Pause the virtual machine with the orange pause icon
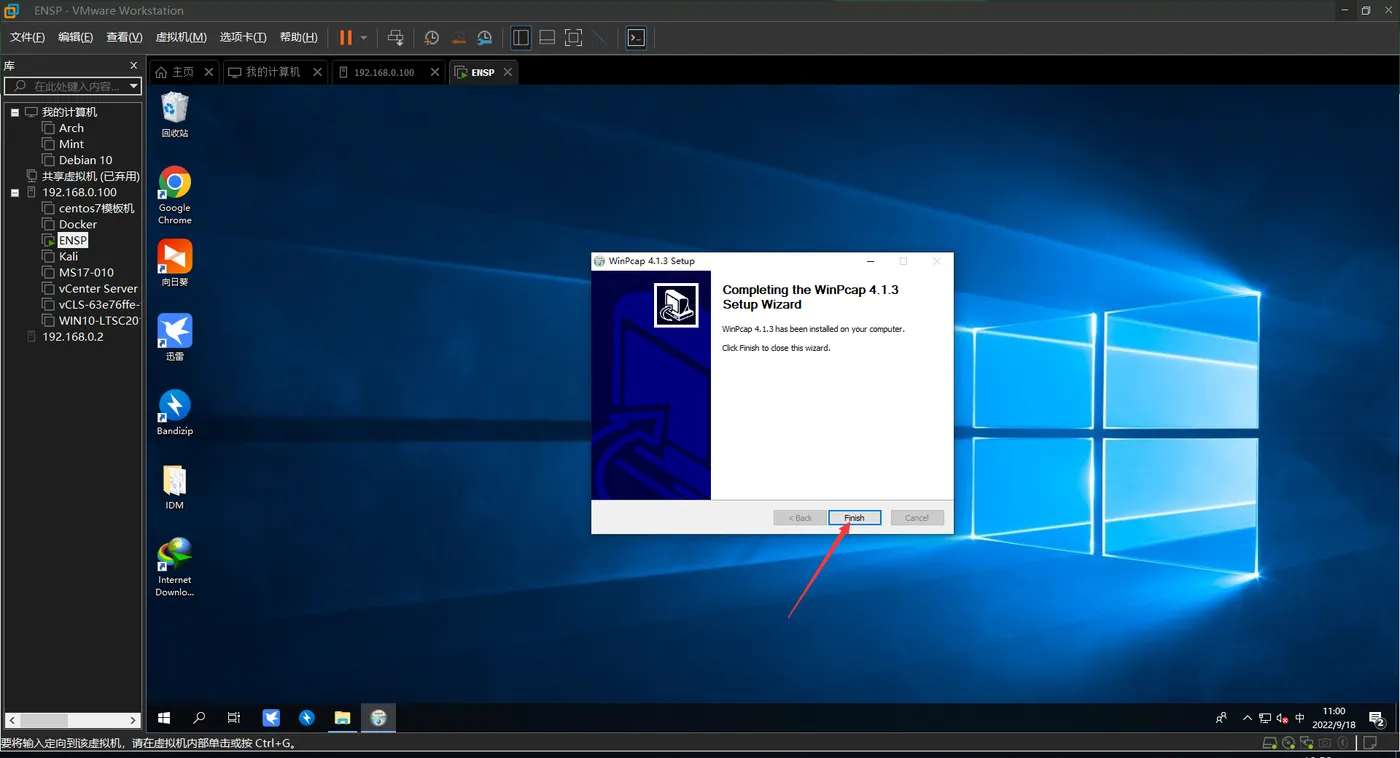The height and width of the screenshot is (758, 1400). point(345,37)
